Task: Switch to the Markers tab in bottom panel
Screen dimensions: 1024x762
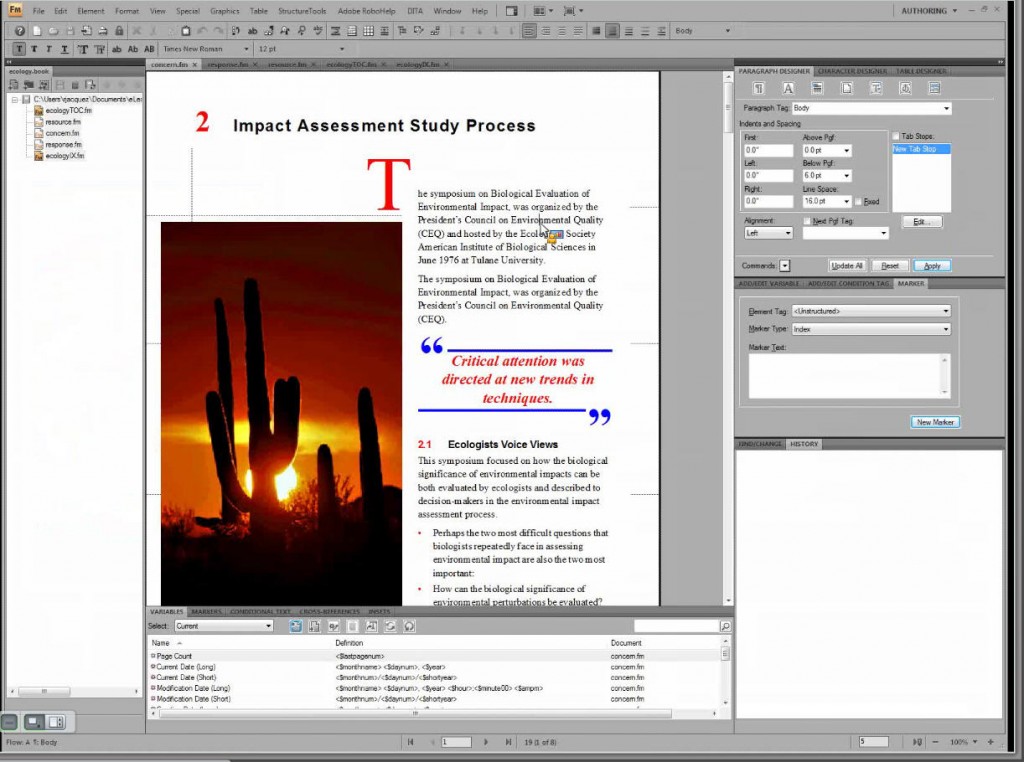Action: [x=206, y=612]
